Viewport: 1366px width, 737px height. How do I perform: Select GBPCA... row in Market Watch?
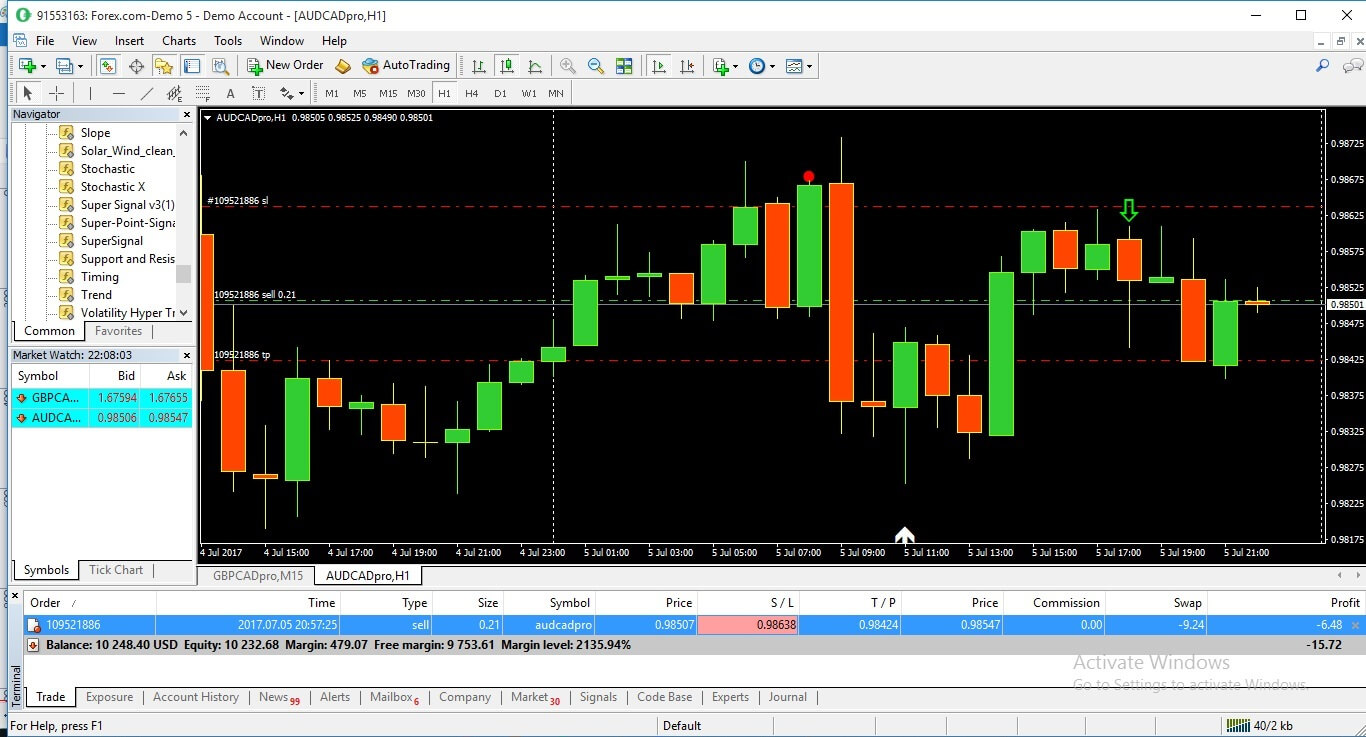coord(101,398)
